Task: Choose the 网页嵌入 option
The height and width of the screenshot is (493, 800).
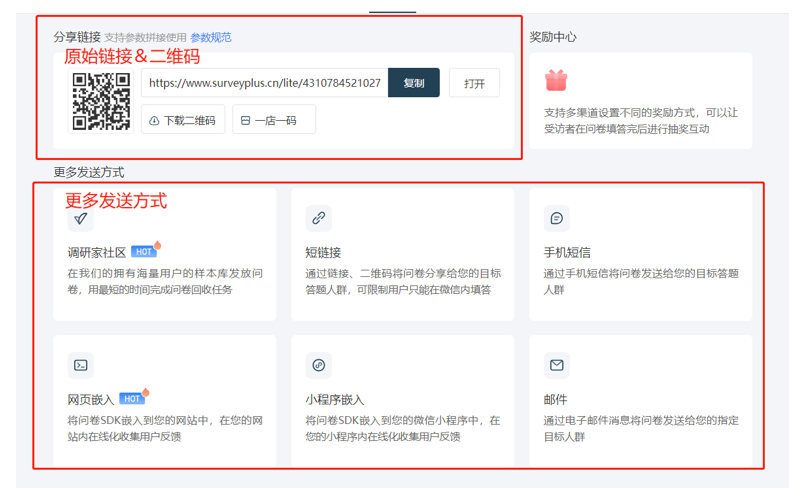Action: [165, 401]
